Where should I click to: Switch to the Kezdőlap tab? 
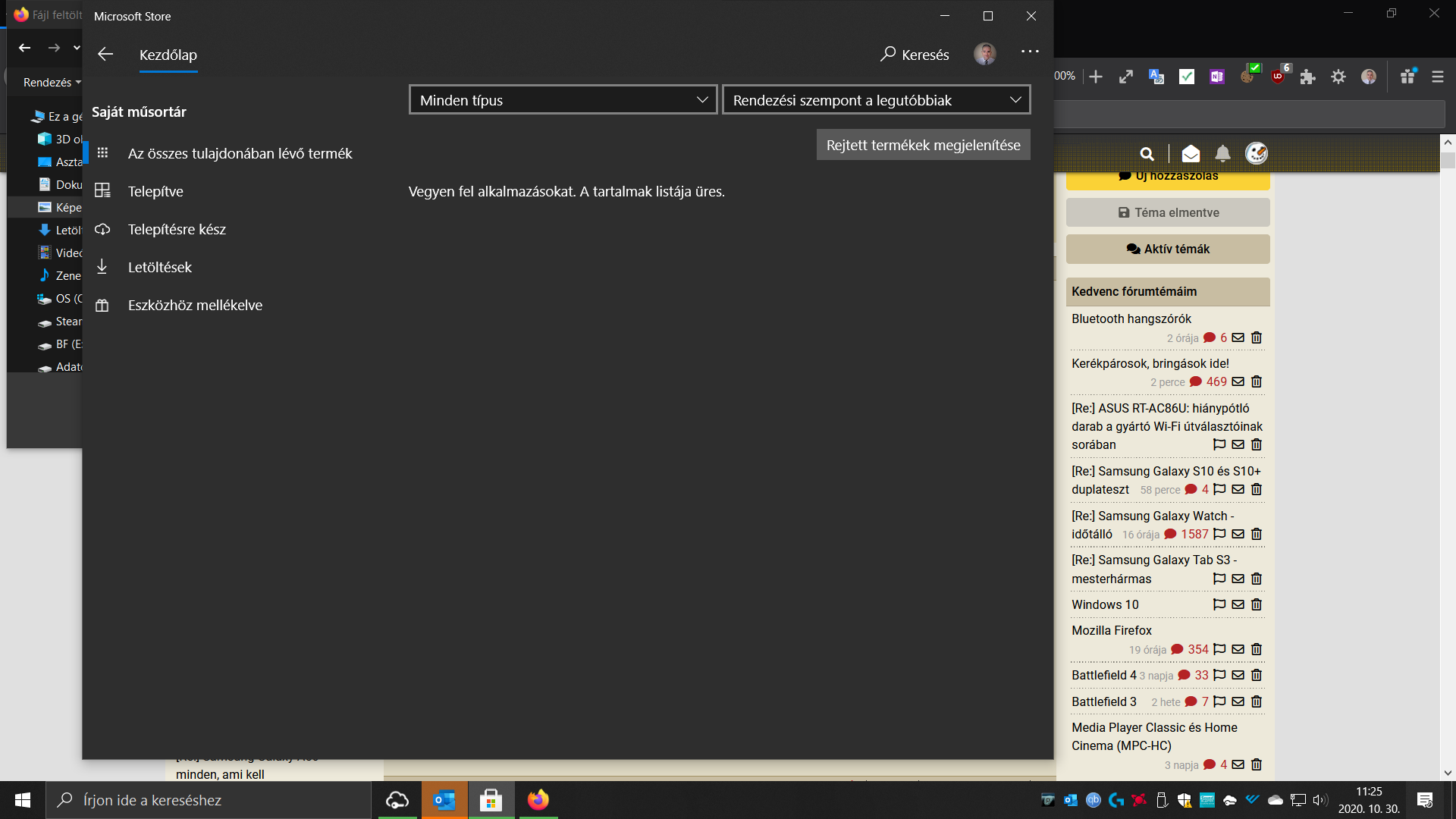[168, 55]
